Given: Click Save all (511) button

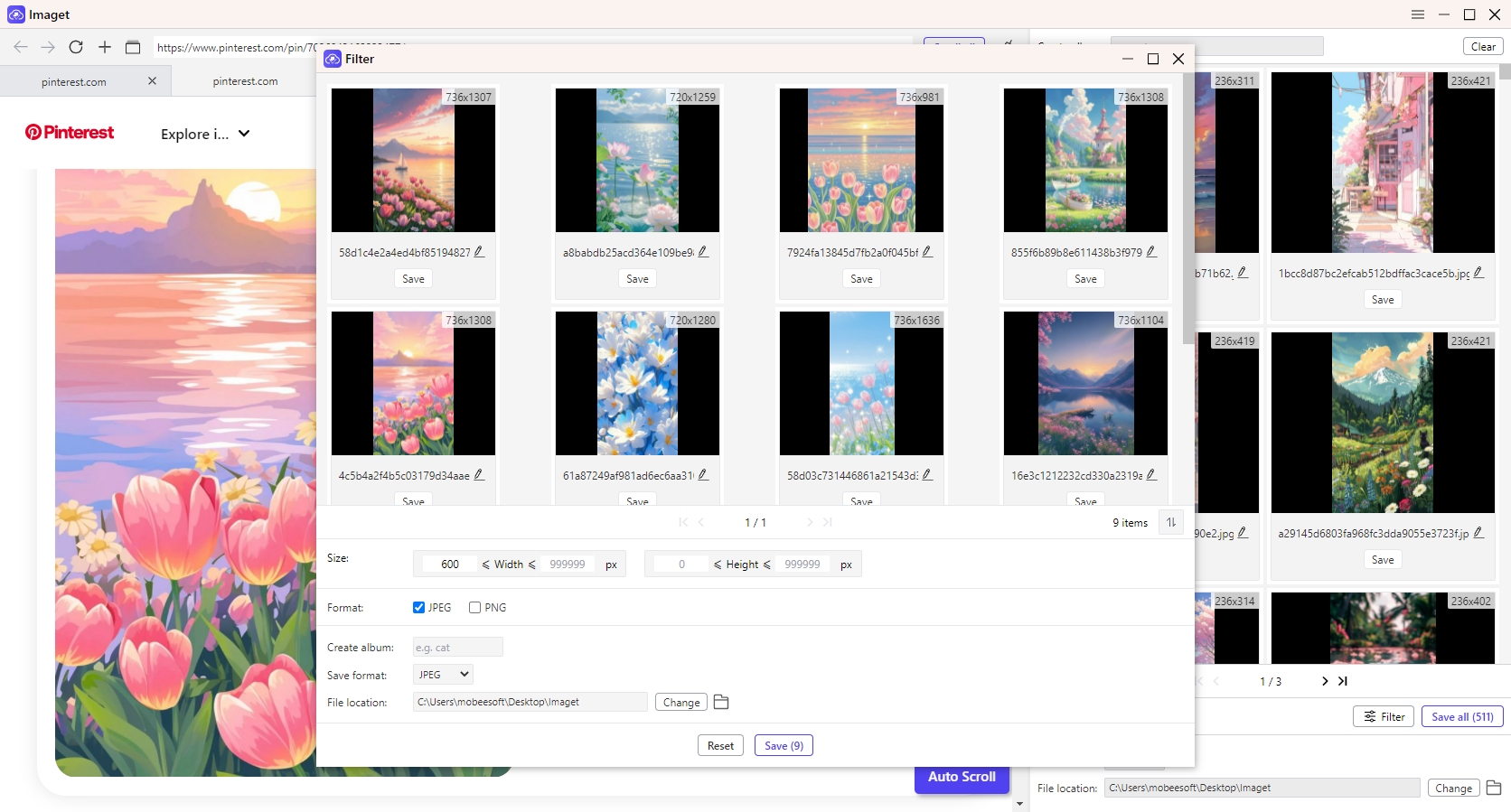Looking at the screenshot, I should coord(1462,716).
